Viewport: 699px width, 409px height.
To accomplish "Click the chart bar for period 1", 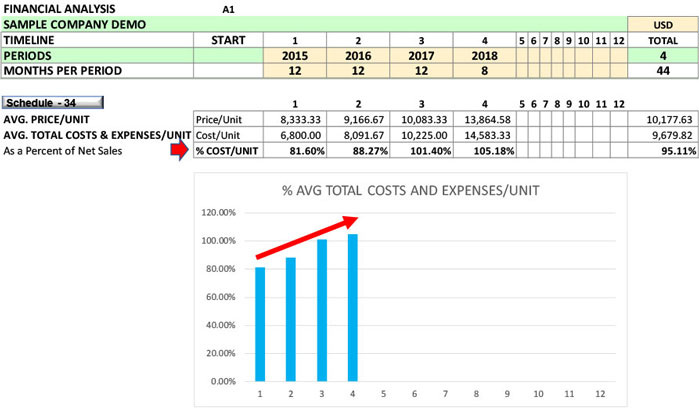I will coord(260,324).
